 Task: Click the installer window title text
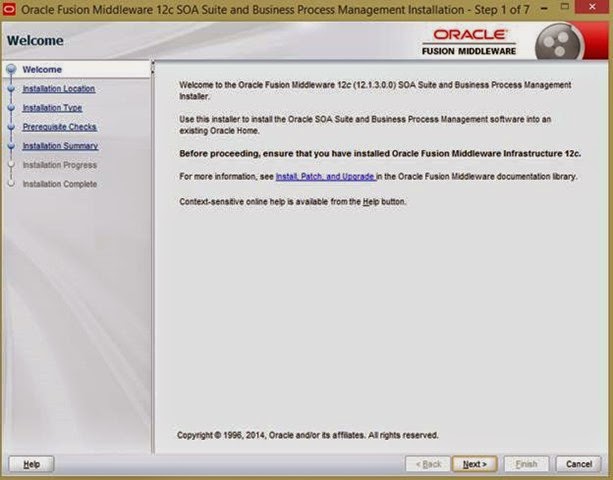pyautogui.click(x=275, y=9)
